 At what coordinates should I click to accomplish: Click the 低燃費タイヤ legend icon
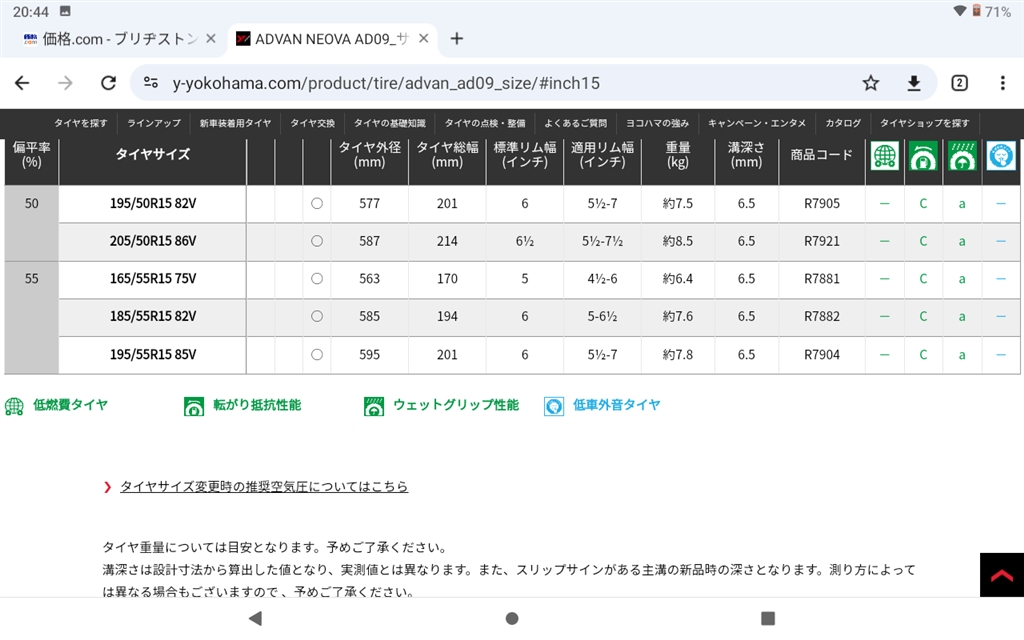[14, 406]
